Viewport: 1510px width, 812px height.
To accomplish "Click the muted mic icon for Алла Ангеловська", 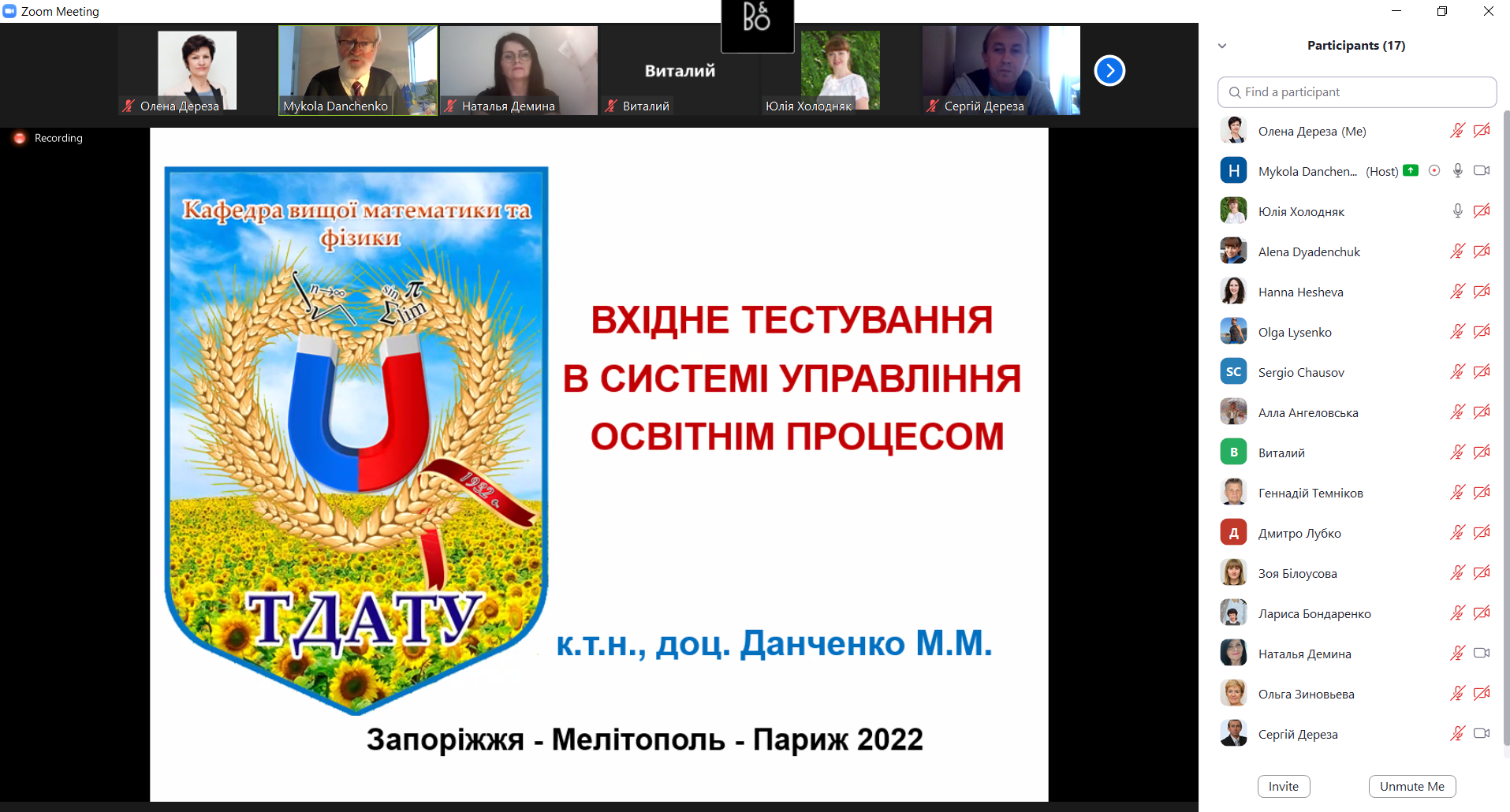I will [1457, 412].
